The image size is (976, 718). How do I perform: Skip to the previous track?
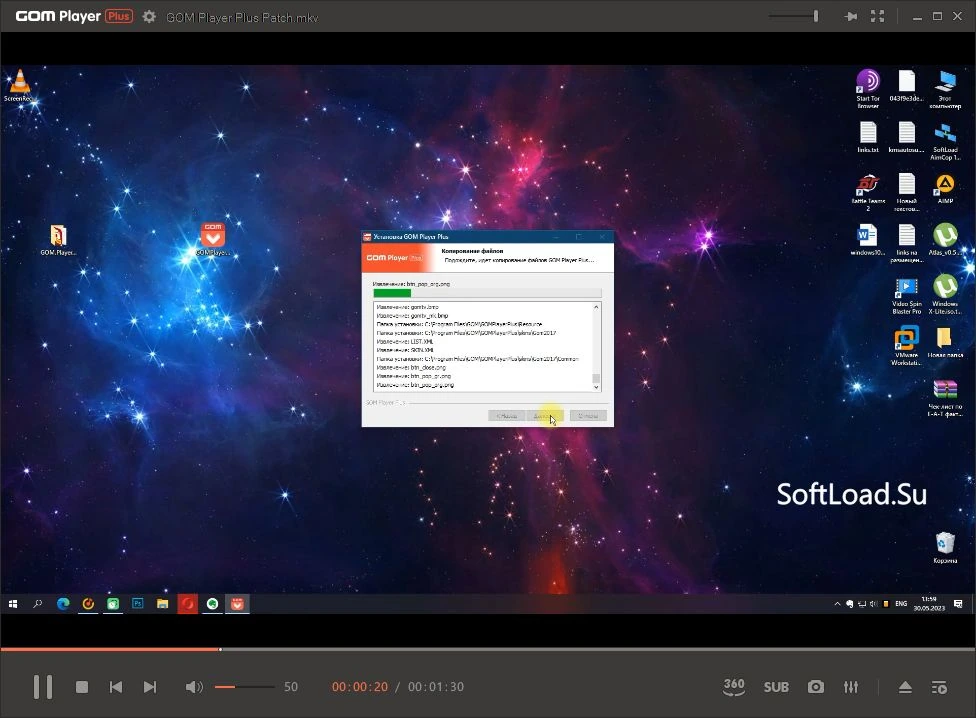coord(116,687)
